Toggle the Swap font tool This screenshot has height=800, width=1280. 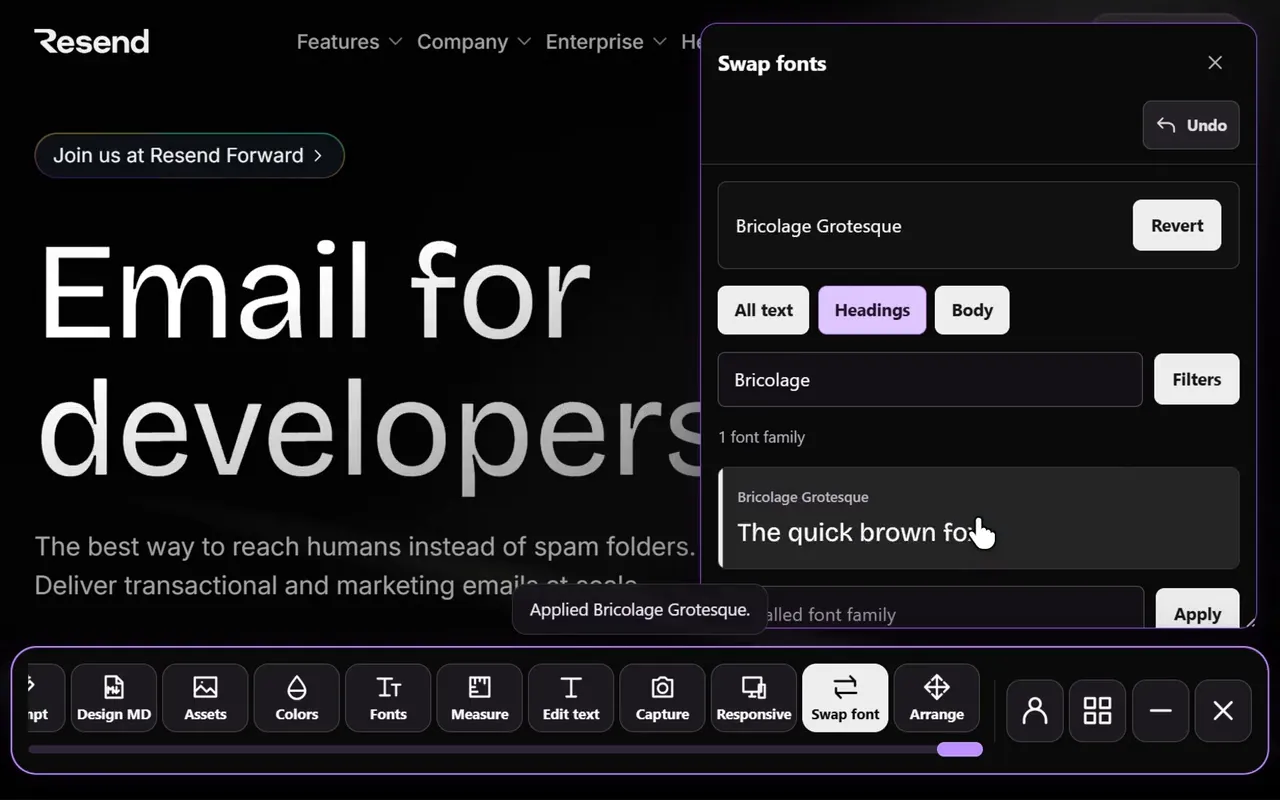(845, 698)
